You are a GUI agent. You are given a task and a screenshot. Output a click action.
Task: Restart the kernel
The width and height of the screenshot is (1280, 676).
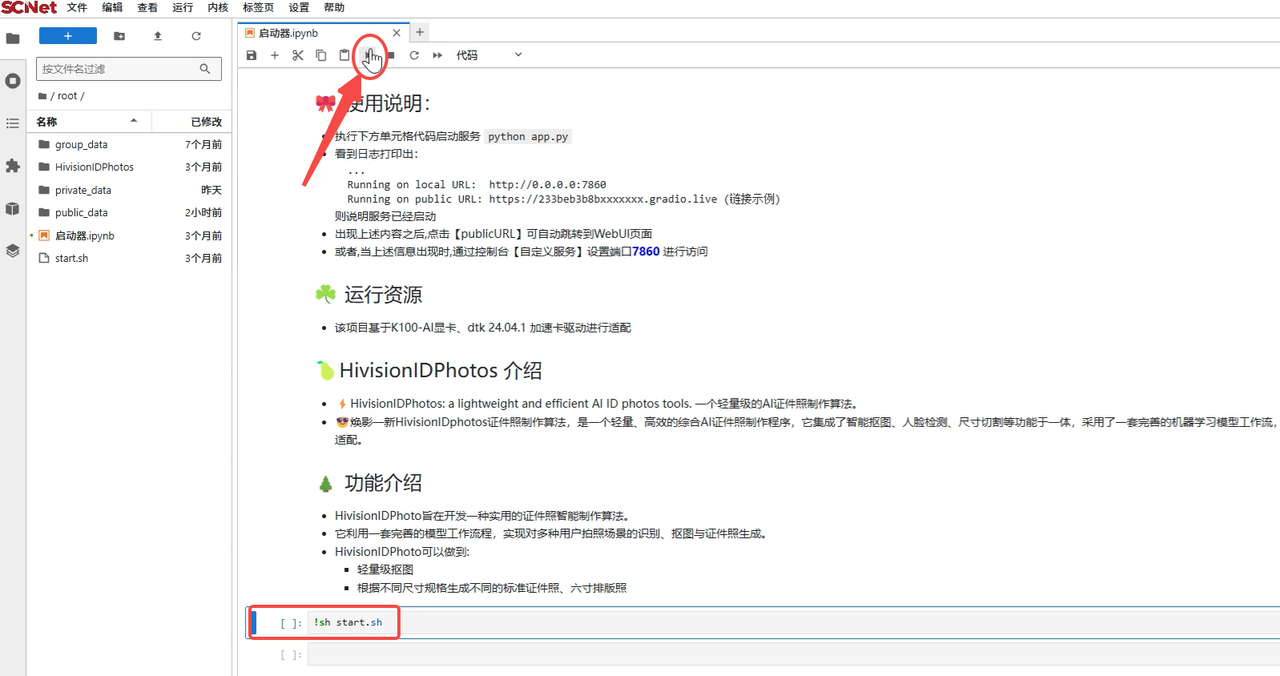point(414,56)
